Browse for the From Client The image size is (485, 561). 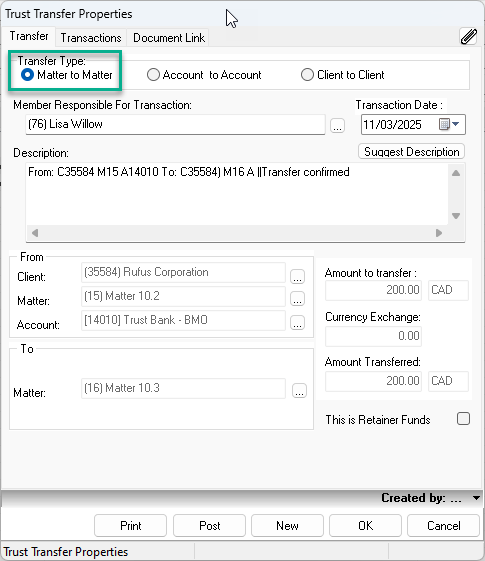click(x=297, y=277)
